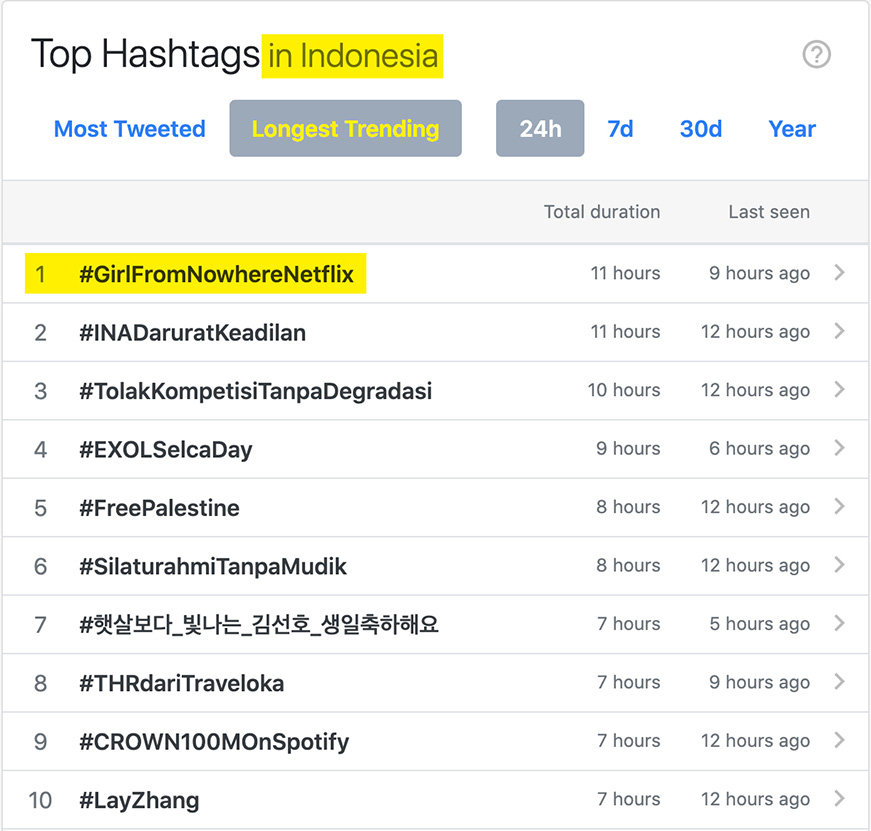The width and height of the screenshot is (871, 831).
Task: Switch to Most Tweeted view
Action: click(130, 129)
